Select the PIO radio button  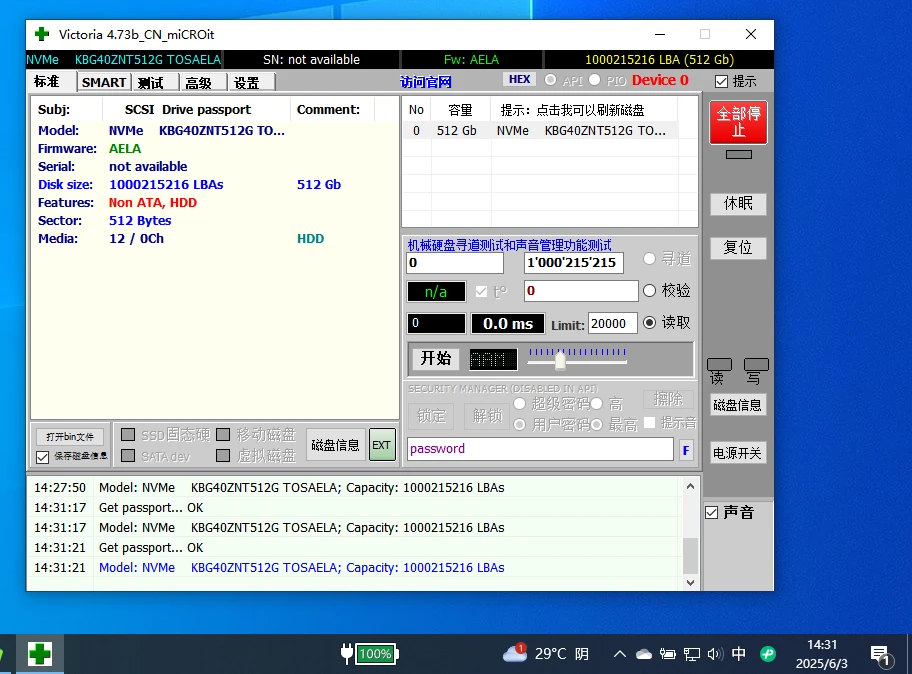tap(594, 80)
